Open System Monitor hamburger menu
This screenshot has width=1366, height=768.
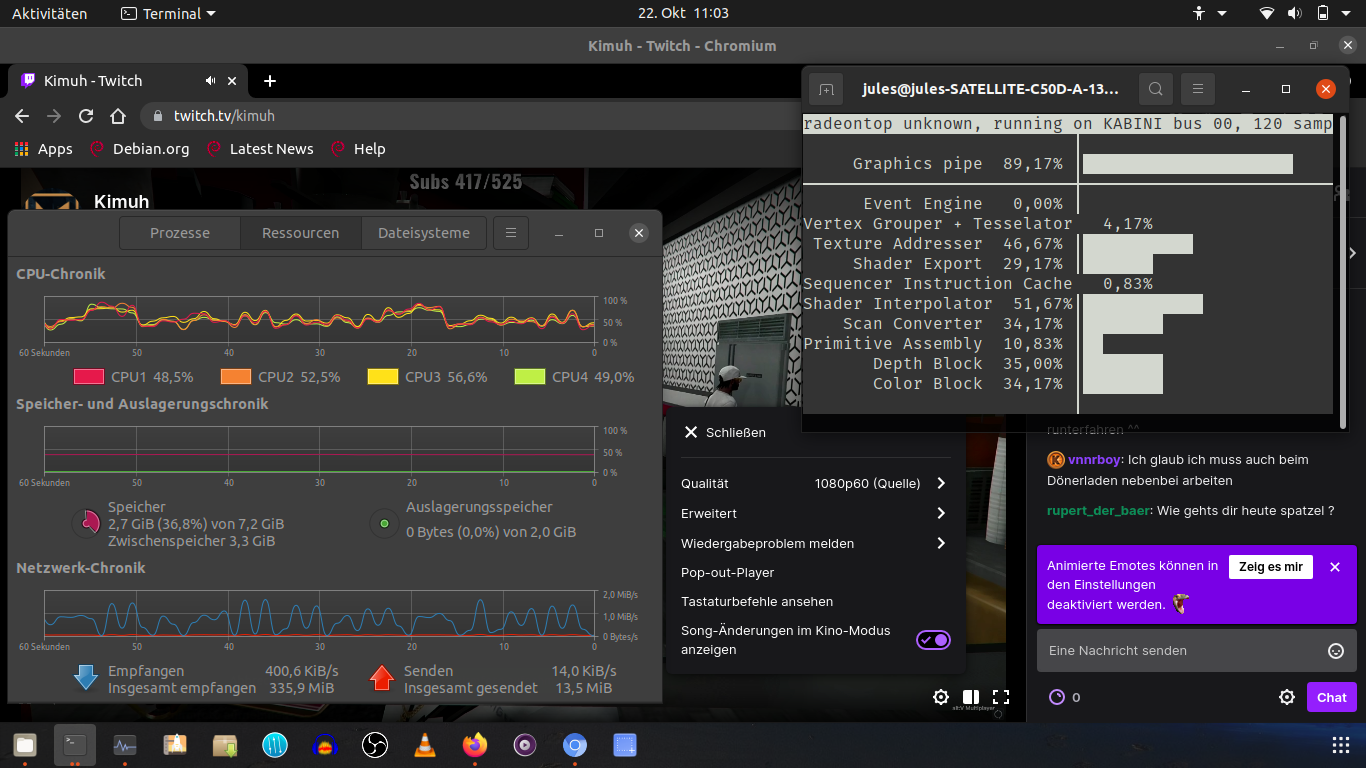pos(510,233)
